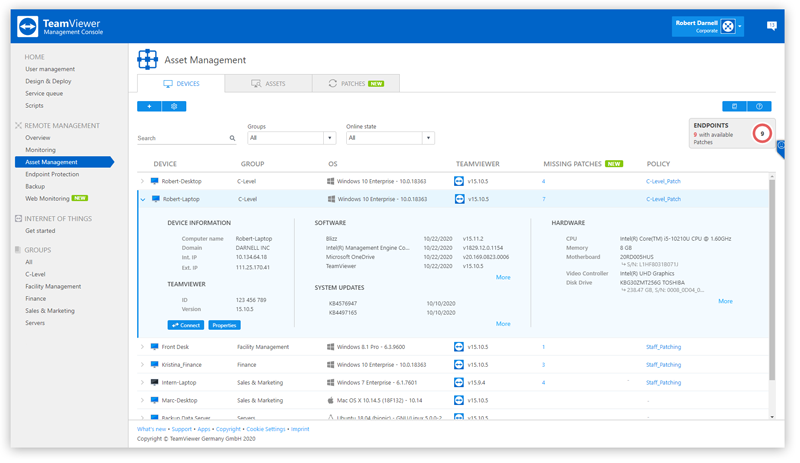Expand the Intern-Laptop row
The height and width of the screenshot is (463, 800).
click(142, 382)
